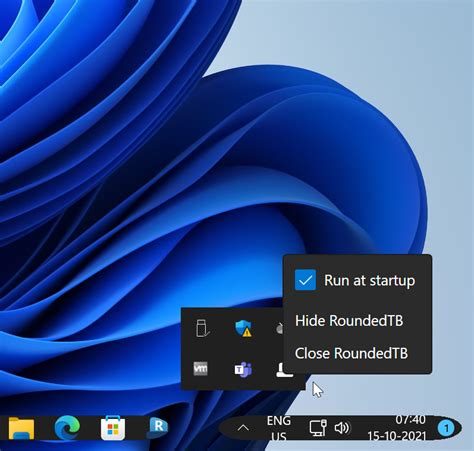Collapse hidden icons with taskbar chevron
This screenshot has height=451, width=474.
point(243,428)
